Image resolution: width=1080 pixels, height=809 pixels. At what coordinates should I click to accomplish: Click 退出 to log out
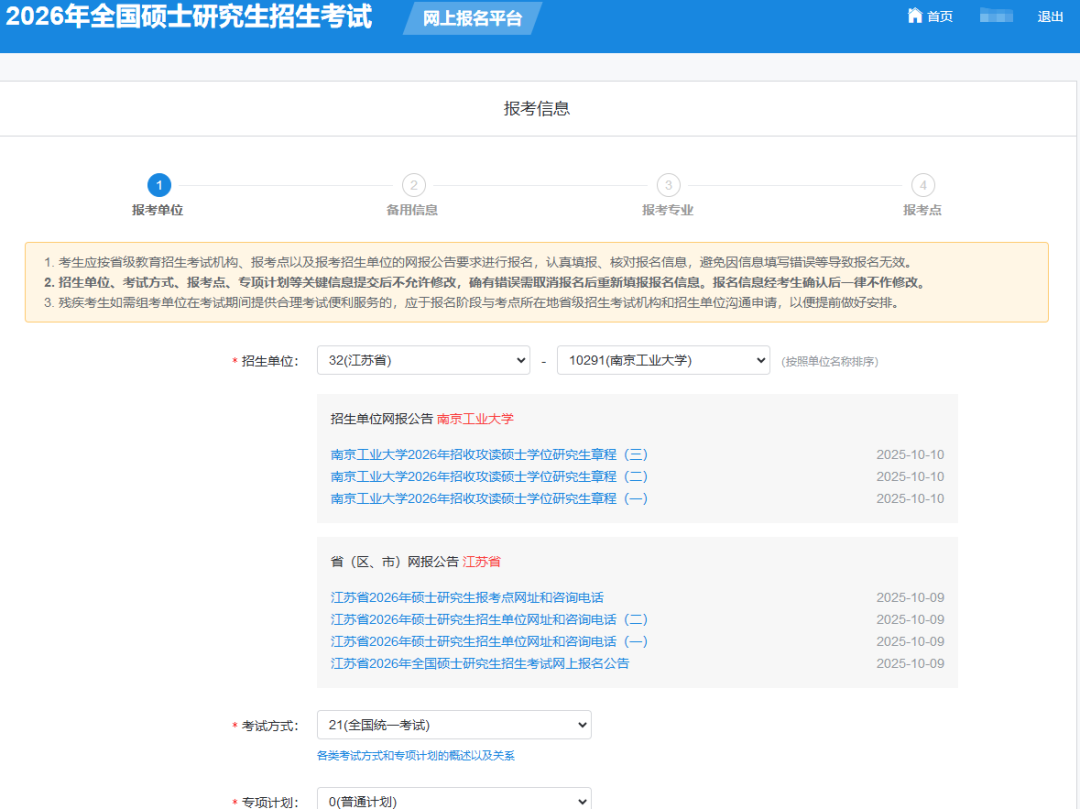(1050, 17)
